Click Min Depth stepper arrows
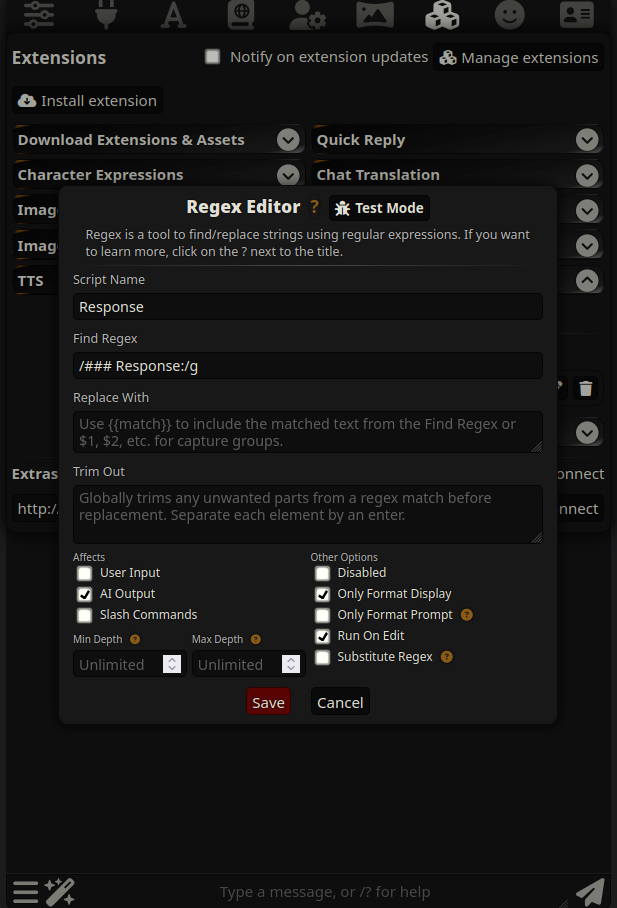The height and width of the screenshot is (908, 617). [172, 664]
